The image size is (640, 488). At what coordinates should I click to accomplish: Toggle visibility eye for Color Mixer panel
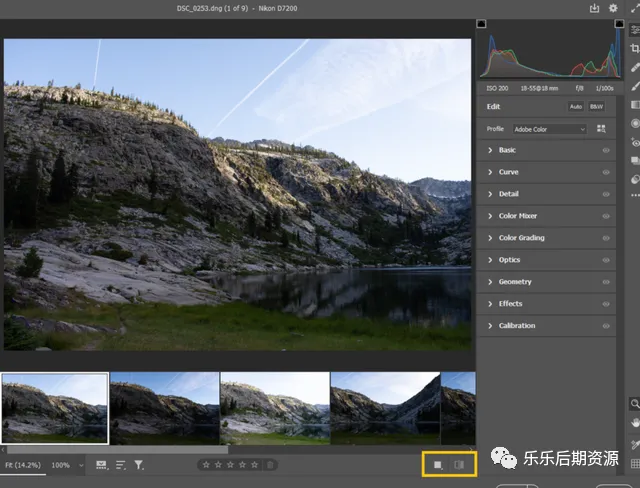[x=606, y=216]
